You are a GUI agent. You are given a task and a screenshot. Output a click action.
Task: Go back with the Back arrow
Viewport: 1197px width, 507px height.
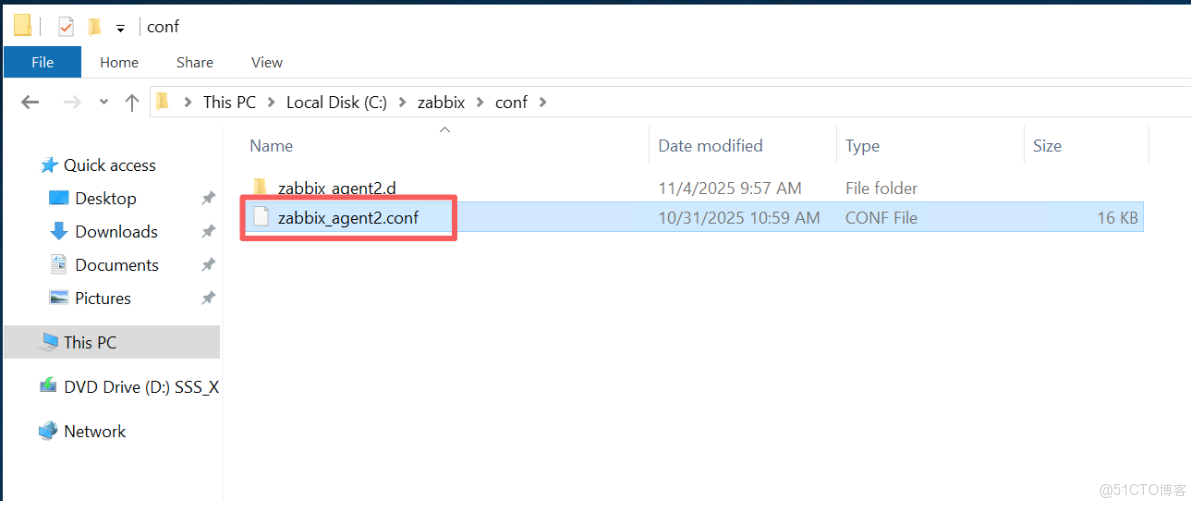tap(30, 102)
